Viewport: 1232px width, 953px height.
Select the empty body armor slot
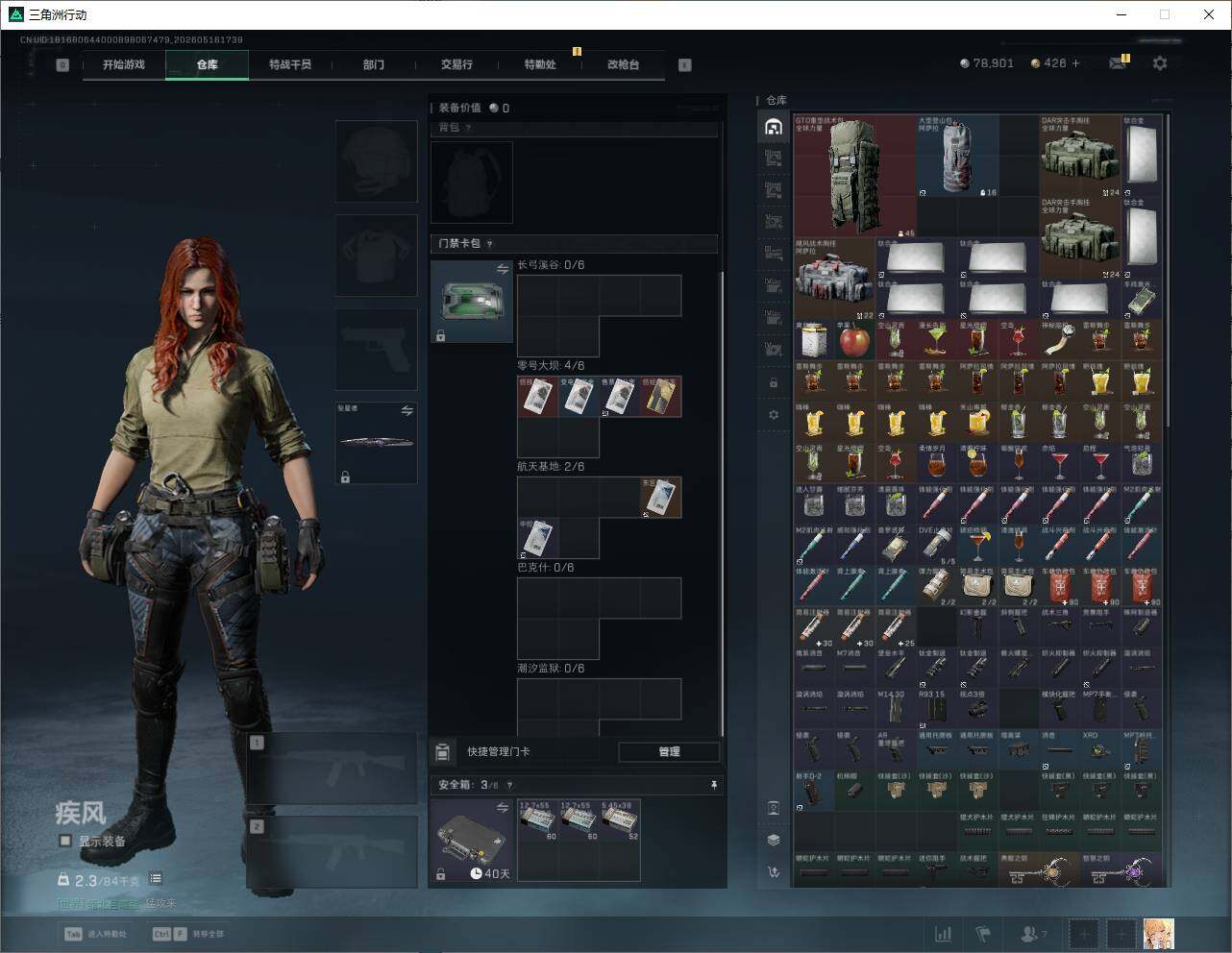(x=377, y=255)
